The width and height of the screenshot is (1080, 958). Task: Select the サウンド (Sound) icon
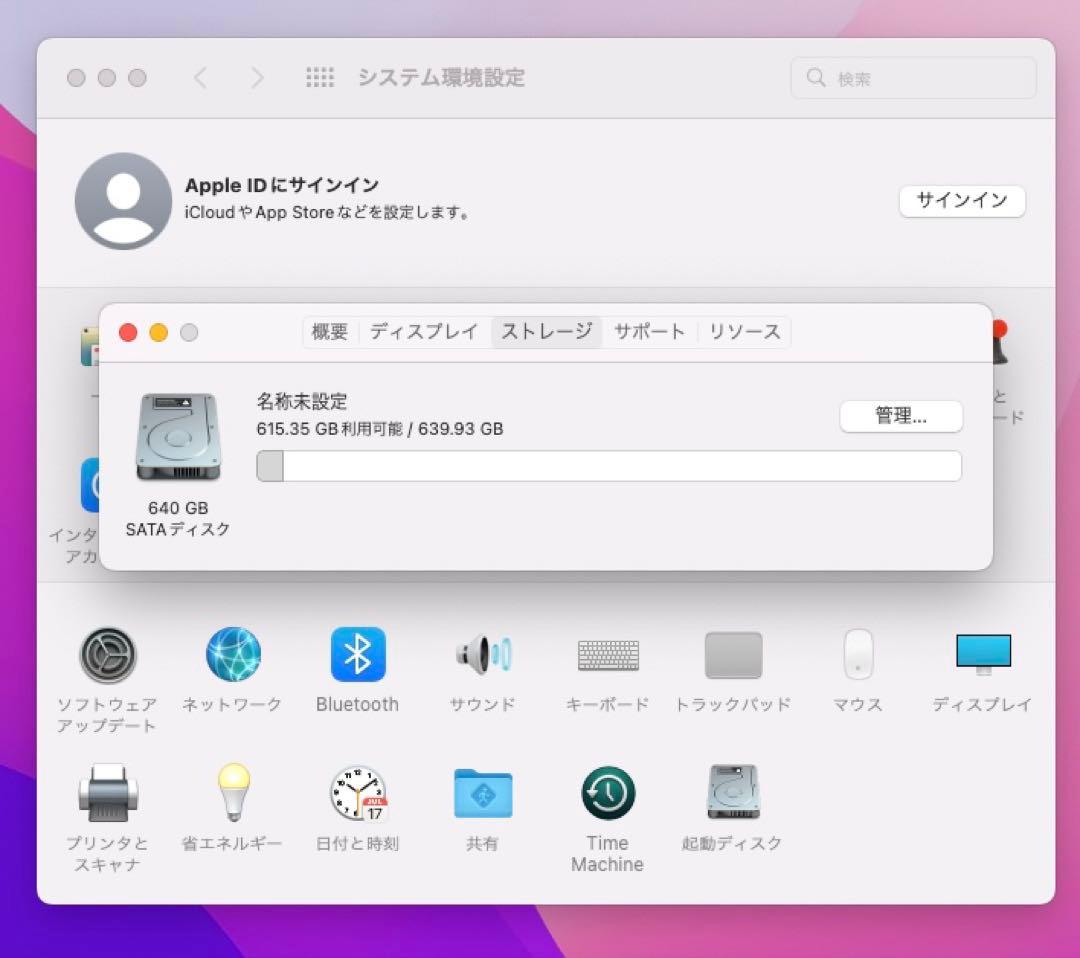(x=482, y=653)
